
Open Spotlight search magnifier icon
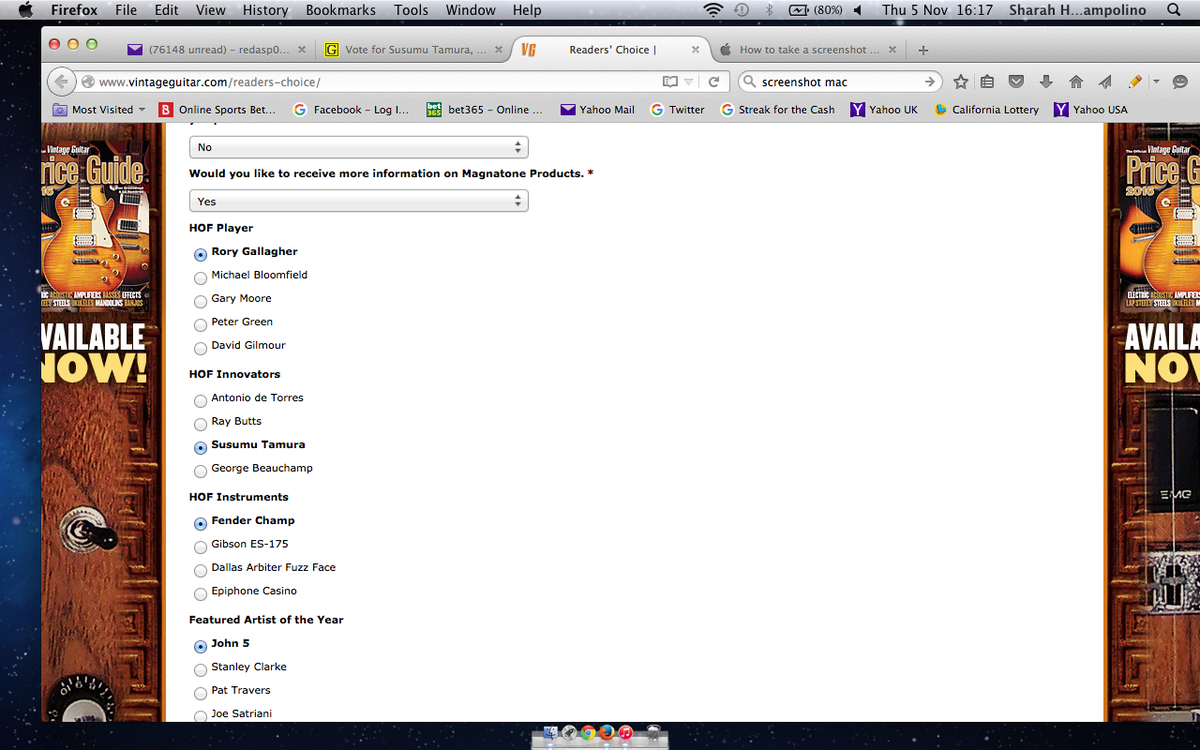click(x=1173, y=10)
